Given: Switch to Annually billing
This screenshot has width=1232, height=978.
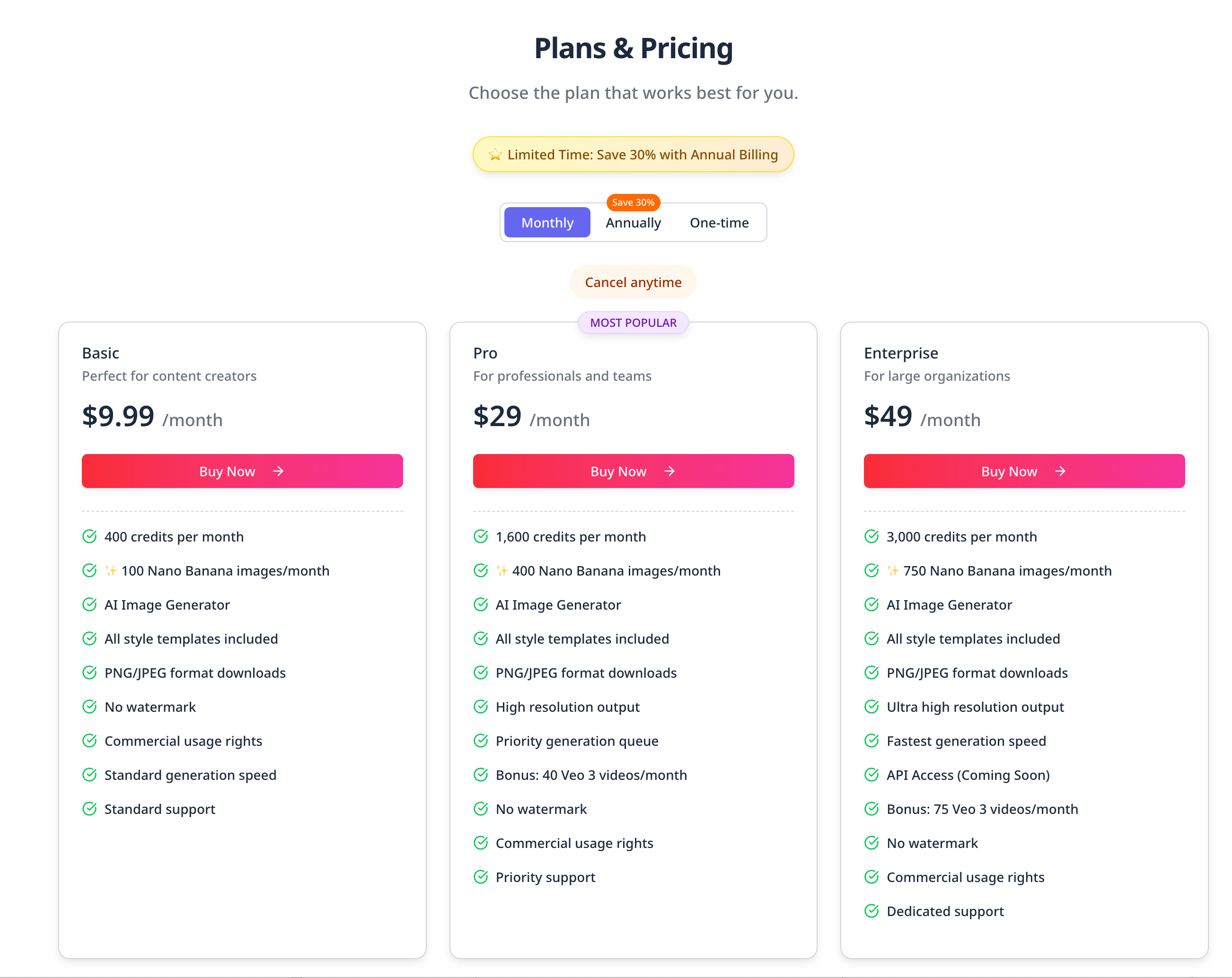Looking at the screenshot, I should (633, 223).
